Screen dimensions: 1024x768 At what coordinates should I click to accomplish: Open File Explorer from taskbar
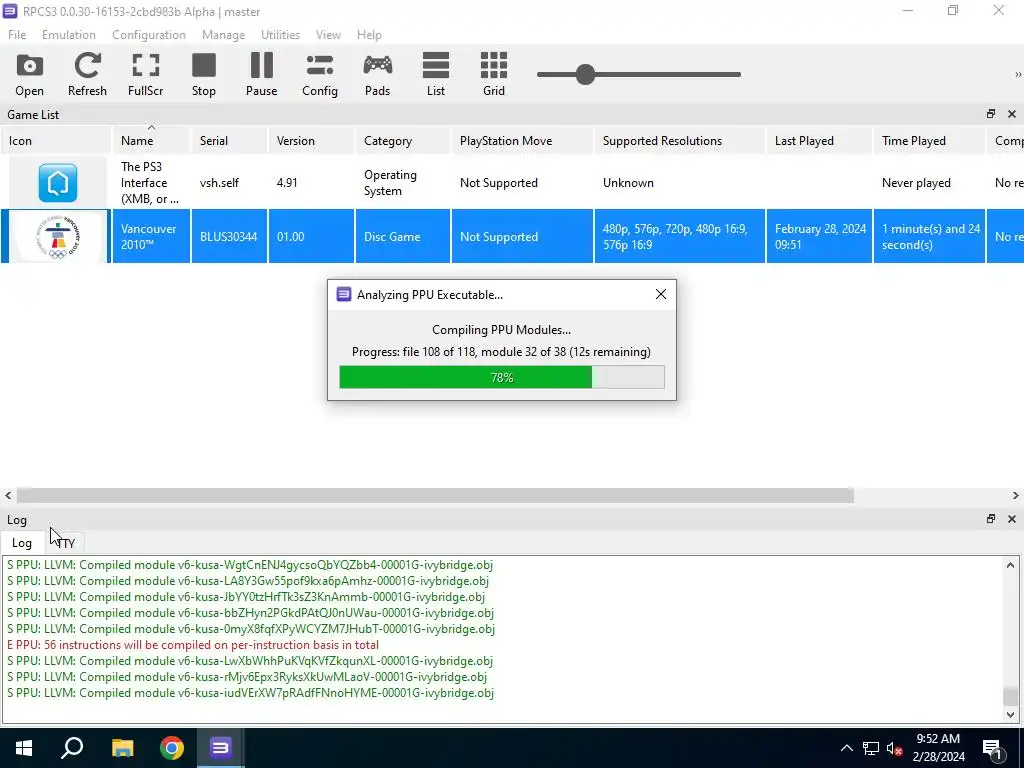[122, 748]
